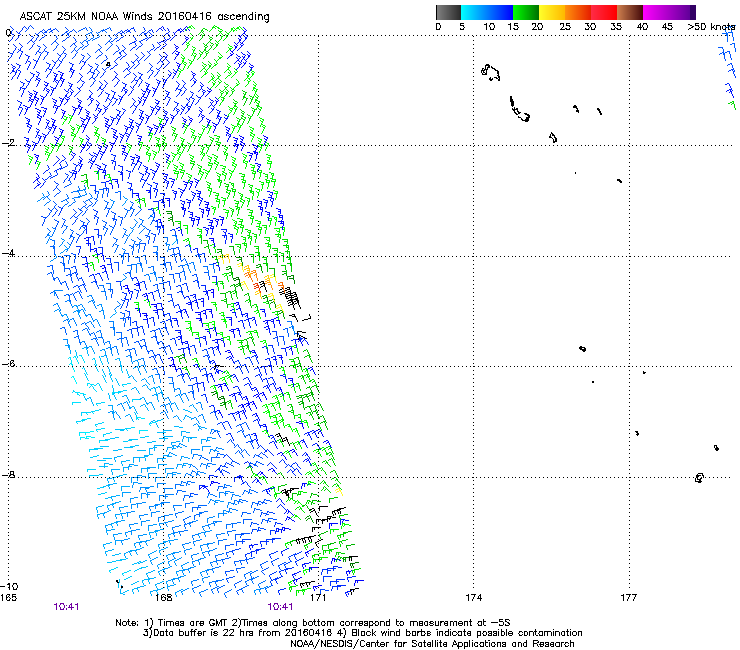Click the title 'ASCAT 25KM NOAA Winds 20160416 ascending'

[x=144, y=17]
